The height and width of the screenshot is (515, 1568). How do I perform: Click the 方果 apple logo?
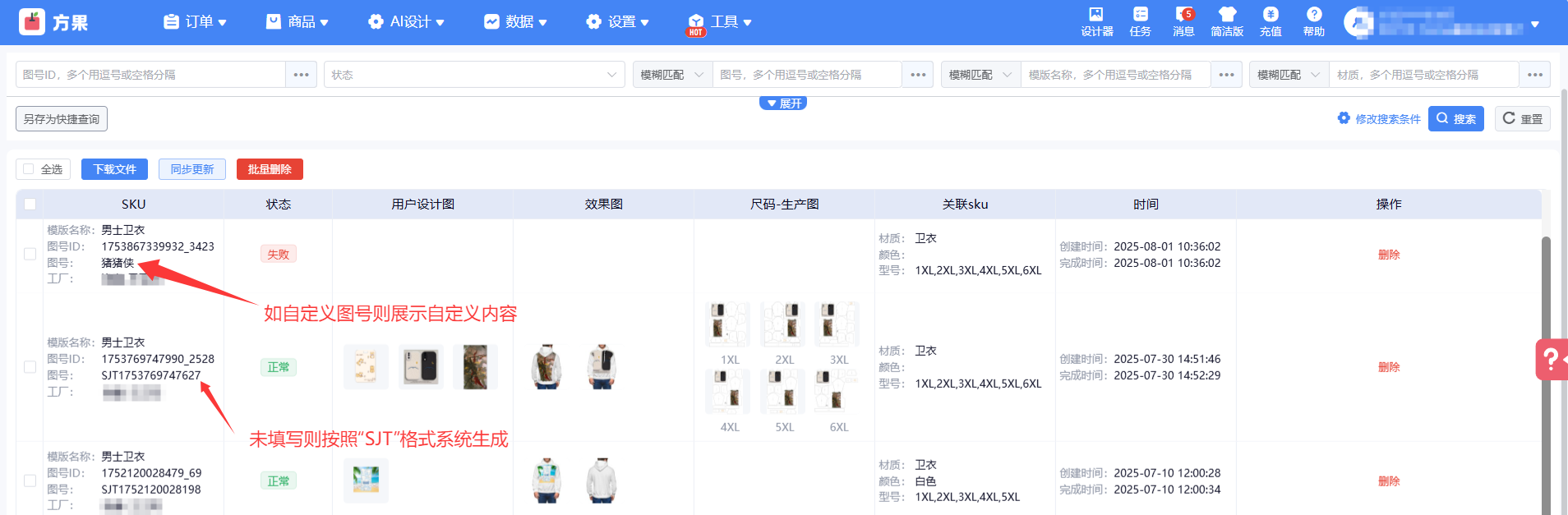[x=32, y=22]
